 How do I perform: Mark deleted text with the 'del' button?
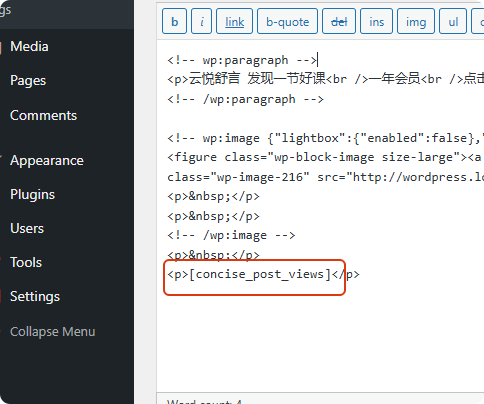pos(339,22)
